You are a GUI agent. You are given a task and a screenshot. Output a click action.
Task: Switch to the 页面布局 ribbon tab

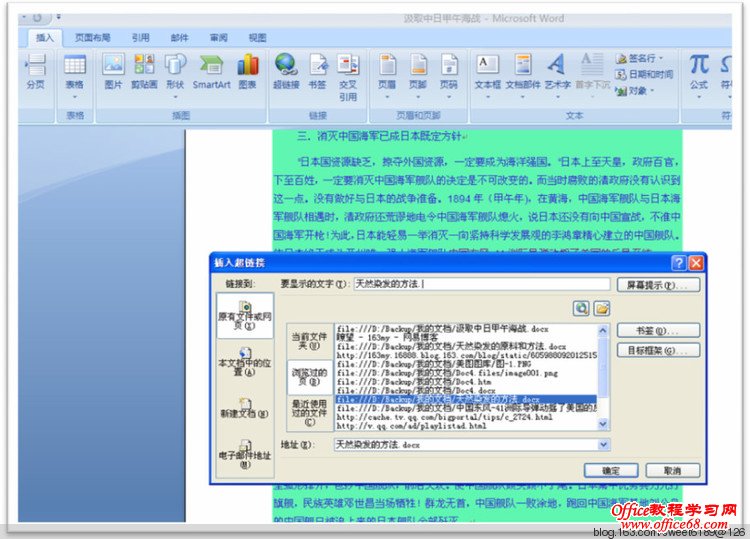pyautogui.click(x=93, y=38)
